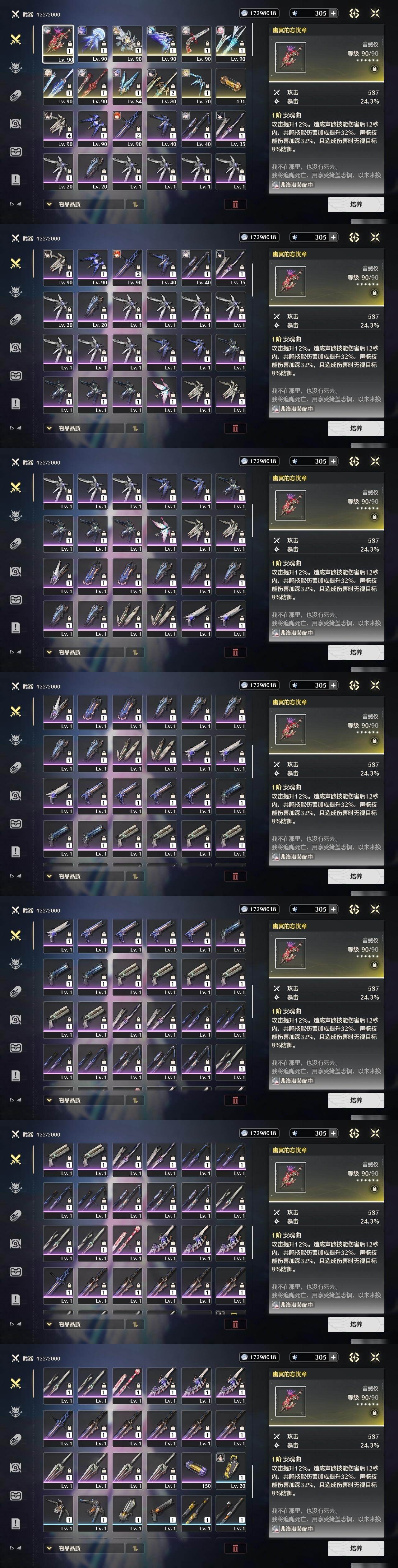Click the trash delete icon in topmost view
398x1568 pixels.
[x=235, y=204]
